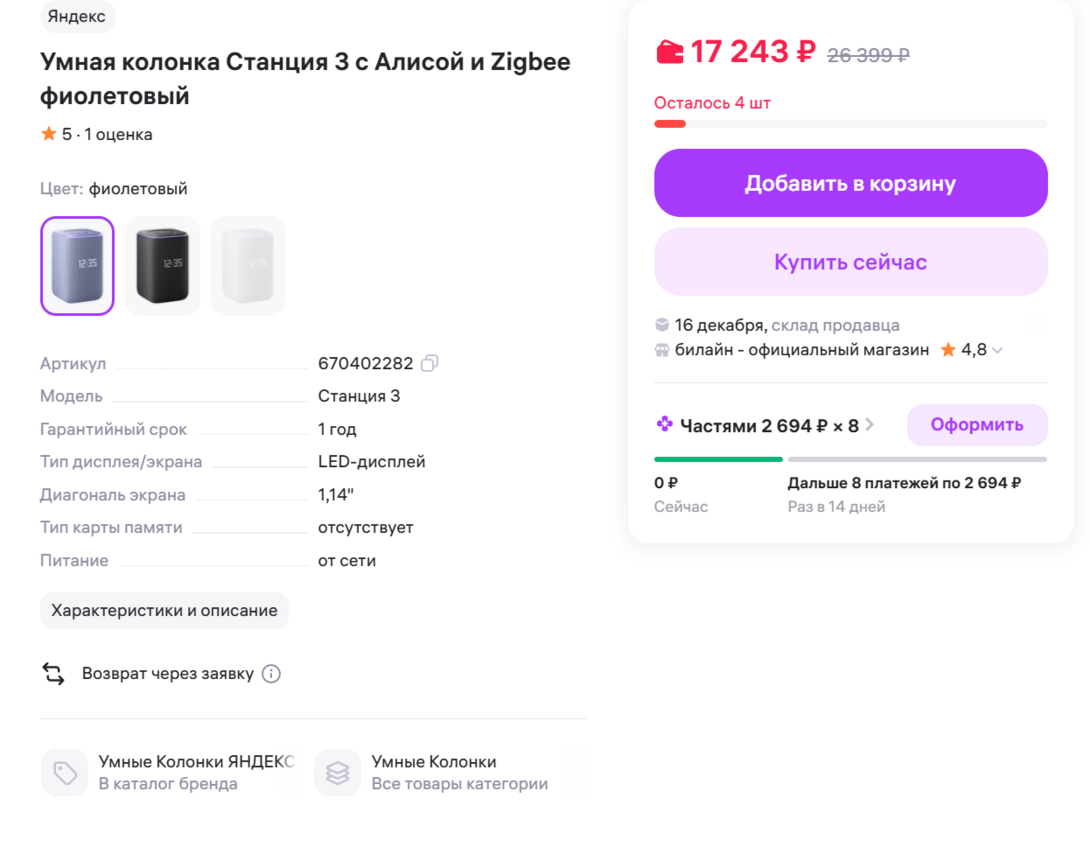Open Характеристики и описание section
This screenshot has width=1090, height=861.
[164, 611]
